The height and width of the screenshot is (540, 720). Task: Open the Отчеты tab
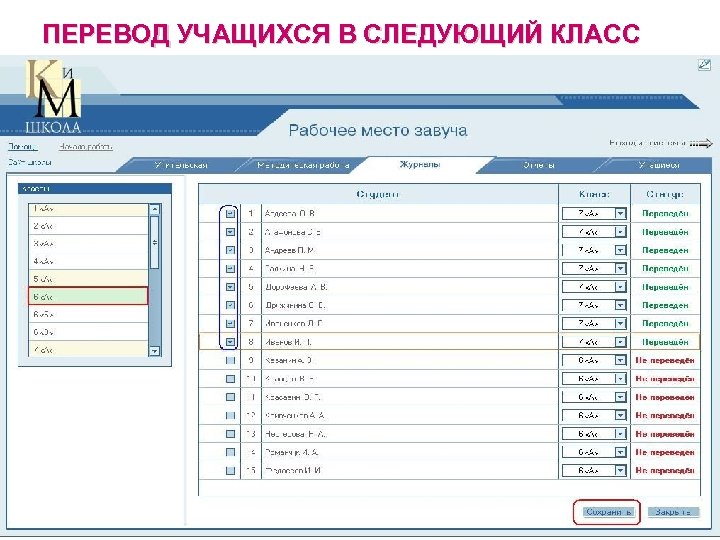(x=538, y=165)
